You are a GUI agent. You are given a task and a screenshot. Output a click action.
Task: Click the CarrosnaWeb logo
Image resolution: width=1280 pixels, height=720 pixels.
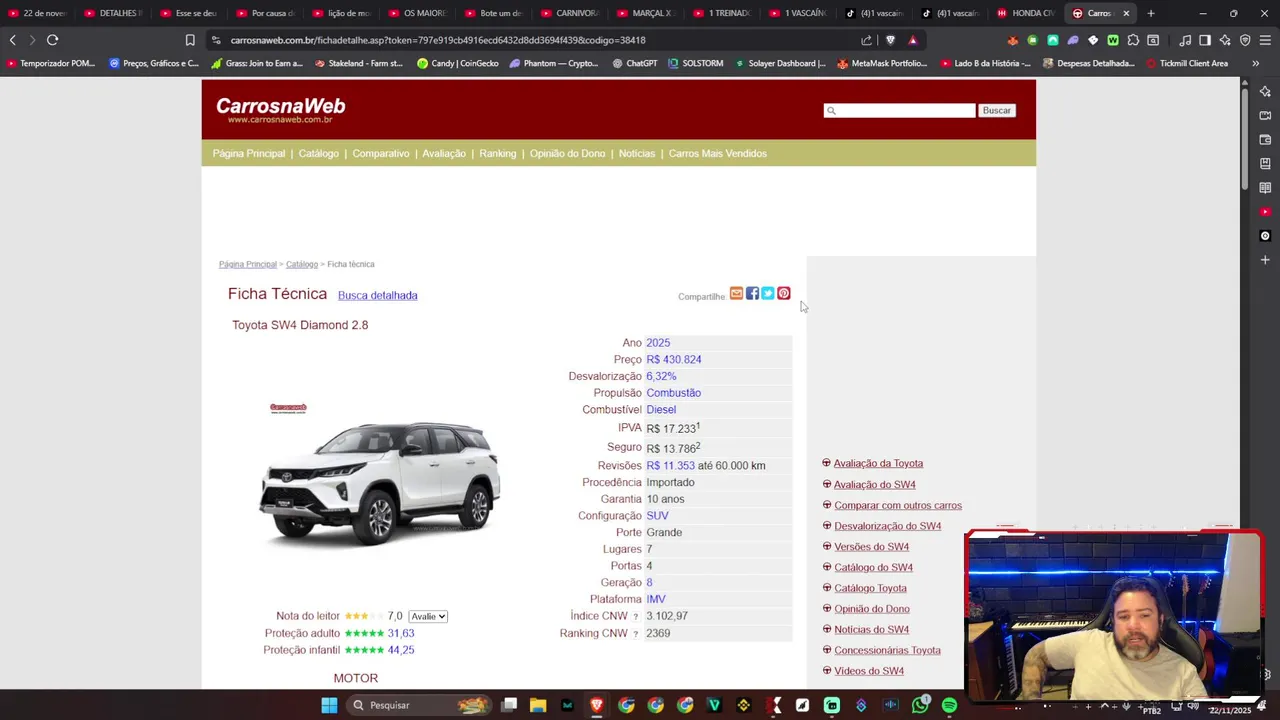(x=281, y=110)
